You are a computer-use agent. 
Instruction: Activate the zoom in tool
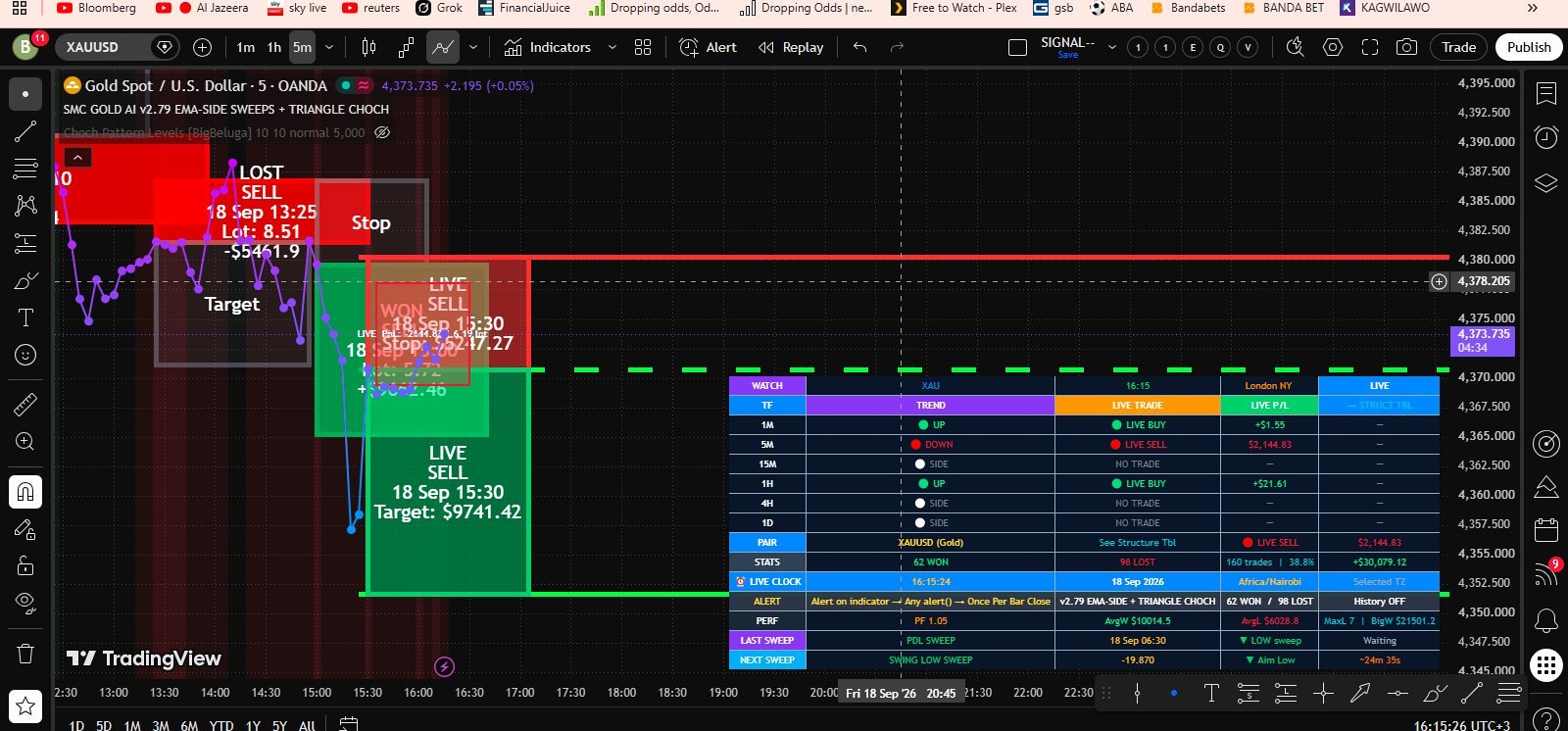point(25,442)
